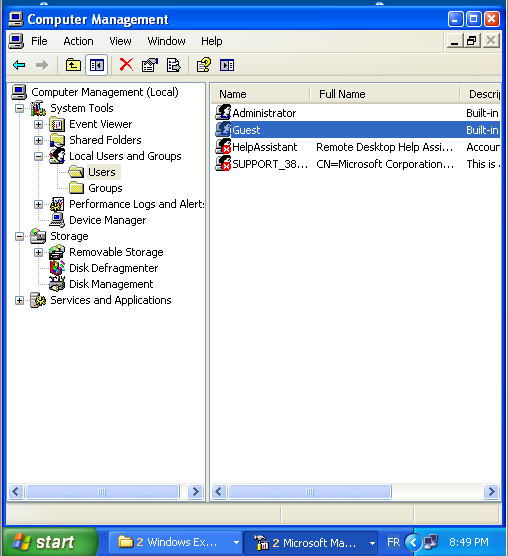Click the Export List toolbar icon
This screenshot has width=508, height=556.
173,65
